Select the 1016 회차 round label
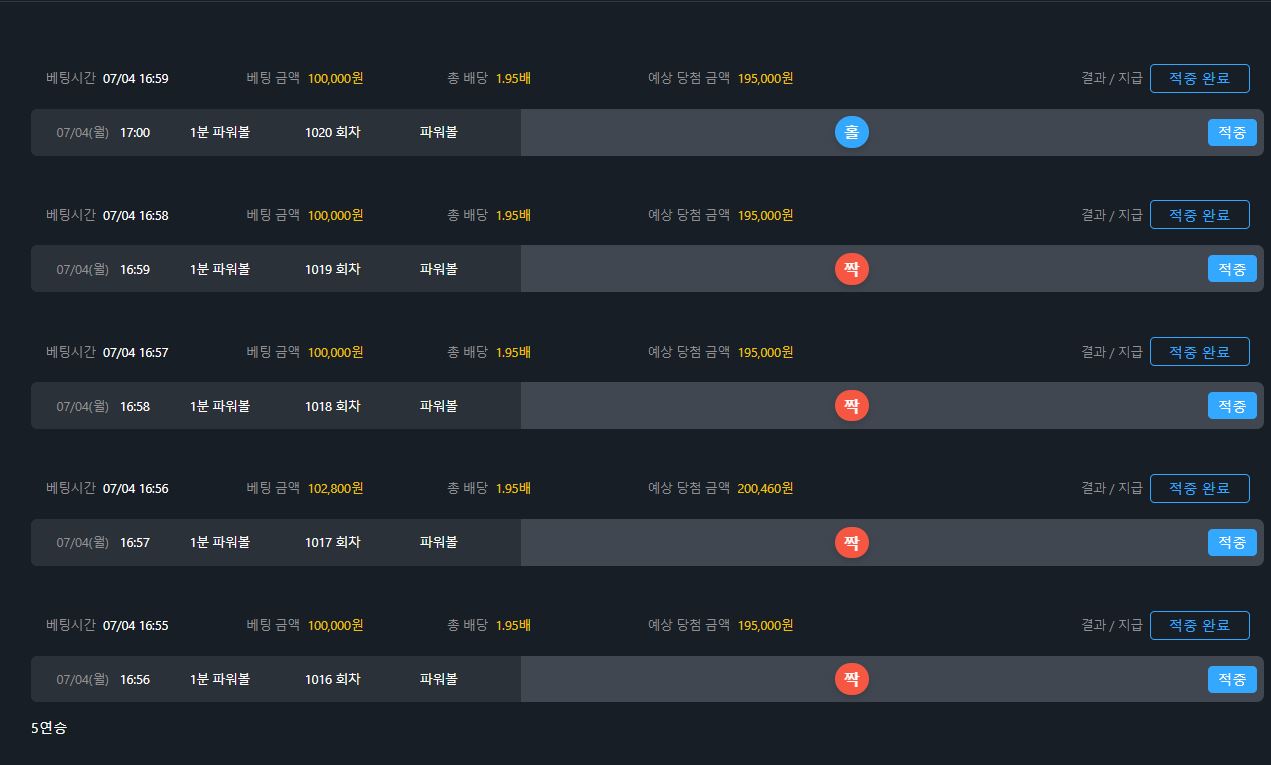The height and width of the screenshot is (765, 1271). pos(332,679)
